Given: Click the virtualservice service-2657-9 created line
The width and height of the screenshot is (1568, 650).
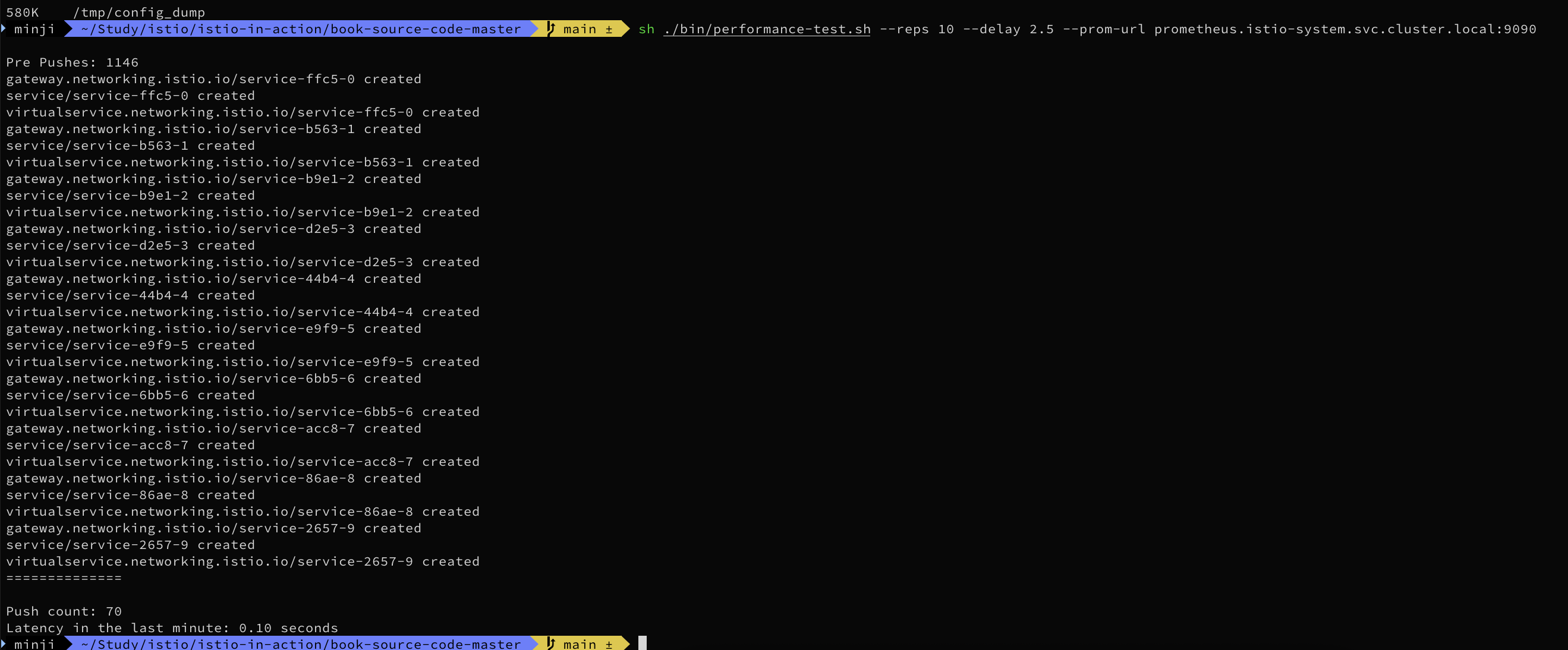Looking at the screenshot, I should 243,561.
